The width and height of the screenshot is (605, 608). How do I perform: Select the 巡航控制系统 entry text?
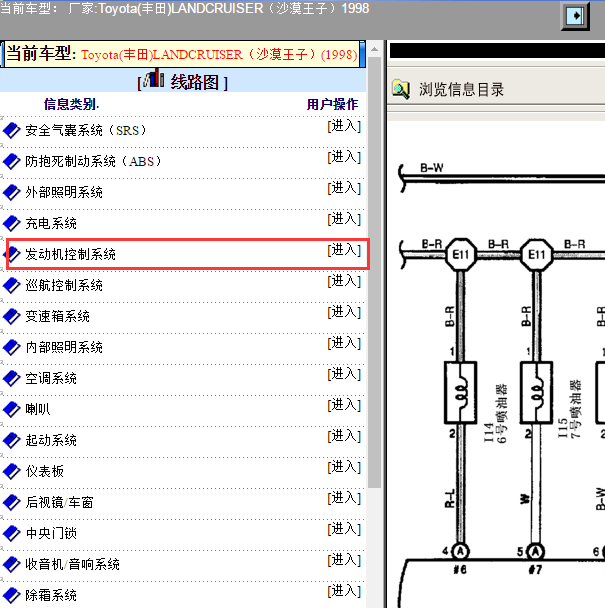tap(64, 285)
